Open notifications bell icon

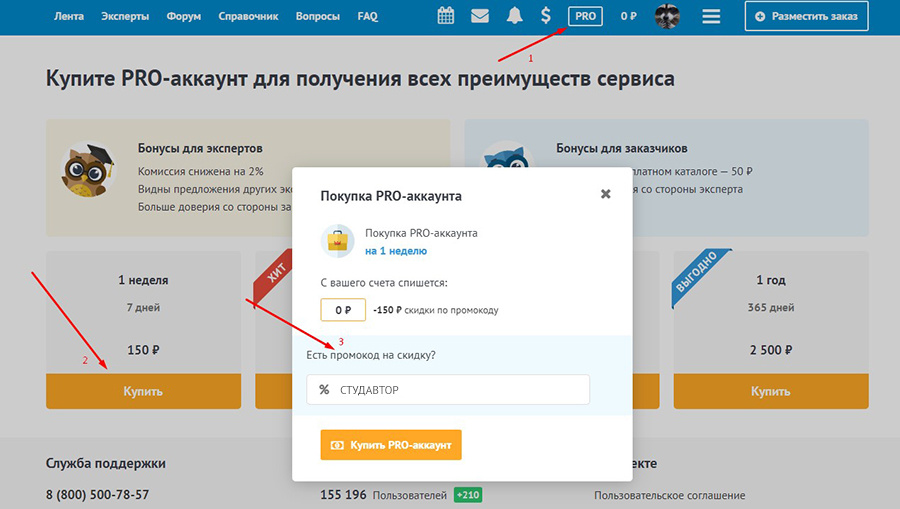514,16
